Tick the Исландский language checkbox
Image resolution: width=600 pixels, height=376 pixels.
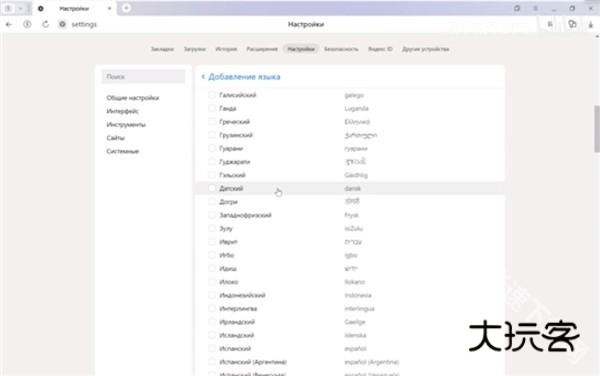click(x=212, y=335)
